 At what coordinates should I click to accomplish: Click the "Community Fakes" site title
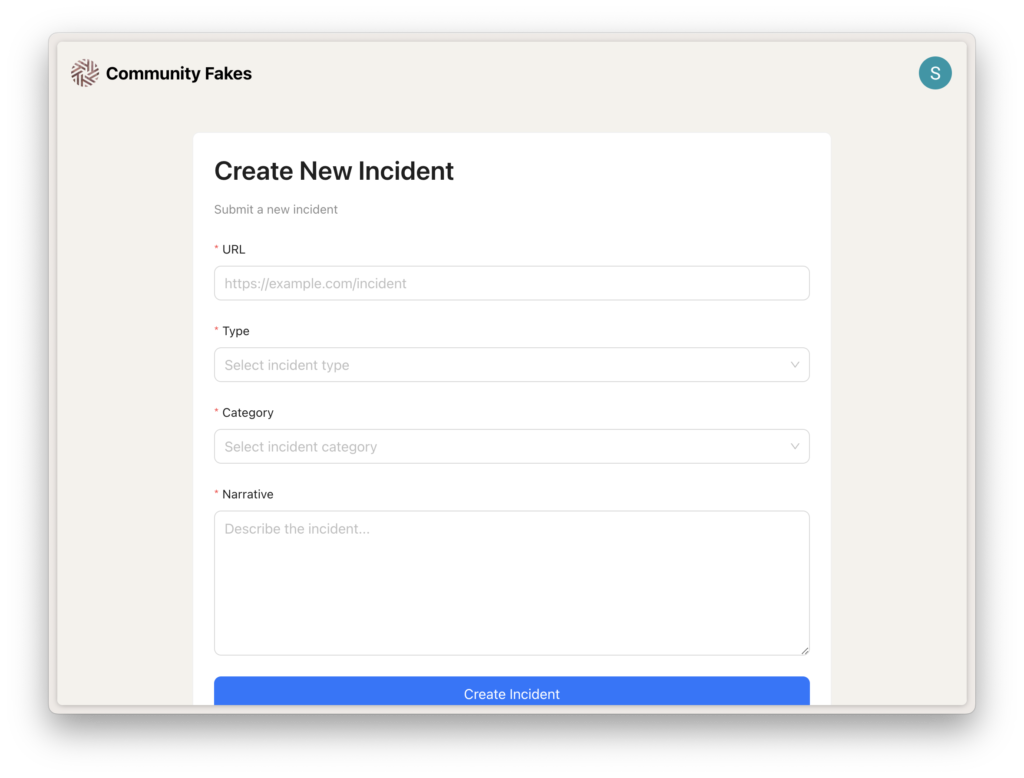(179, 73)
